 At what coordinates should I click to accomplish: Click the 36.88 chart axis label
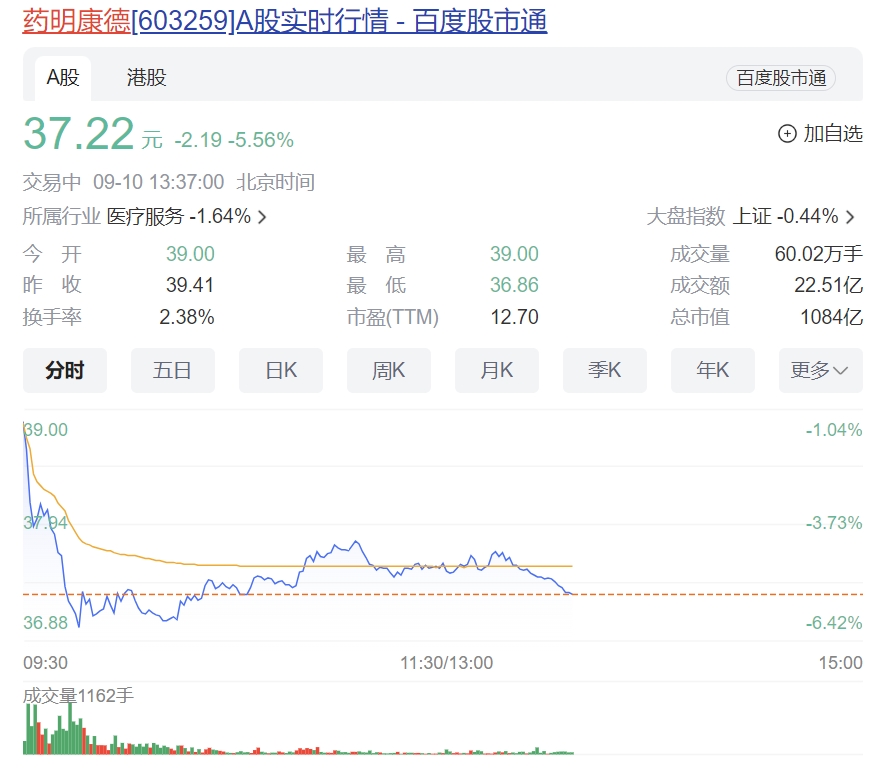[45, 622]
